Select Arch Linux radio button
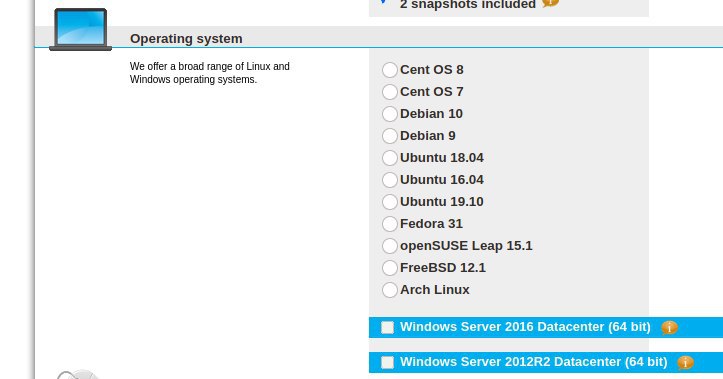This screenshot has height=379, width=723. point(390,290)
